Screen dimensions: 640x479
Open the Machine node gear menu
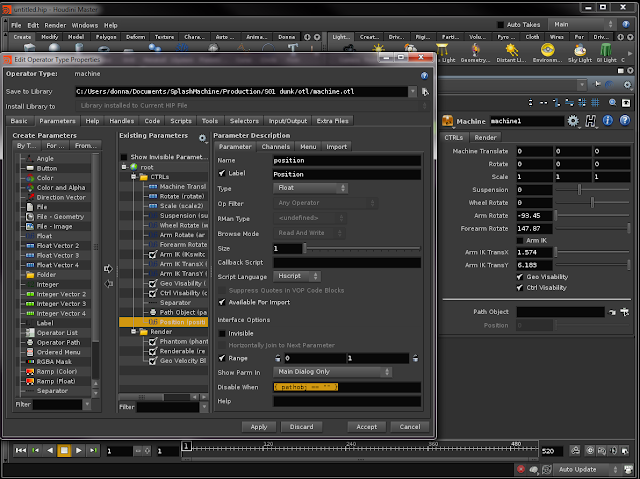[x=573, y=121]
